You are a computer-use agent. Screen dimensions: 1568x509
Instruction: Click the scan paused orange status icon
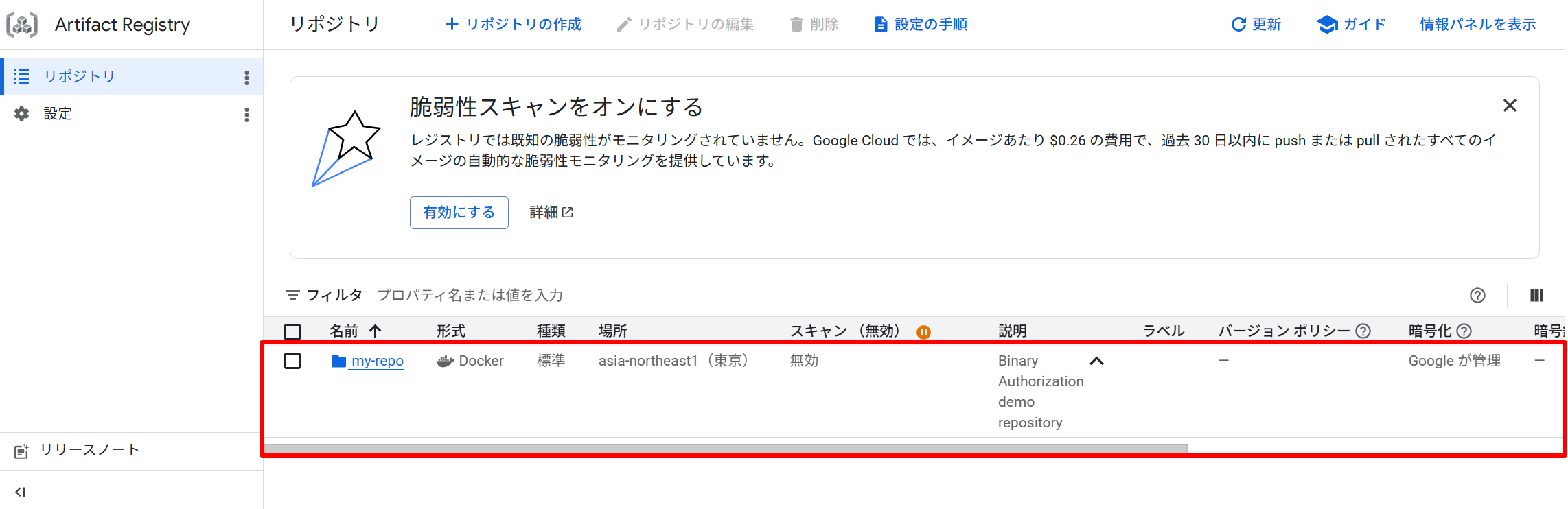tap(924, 332)
